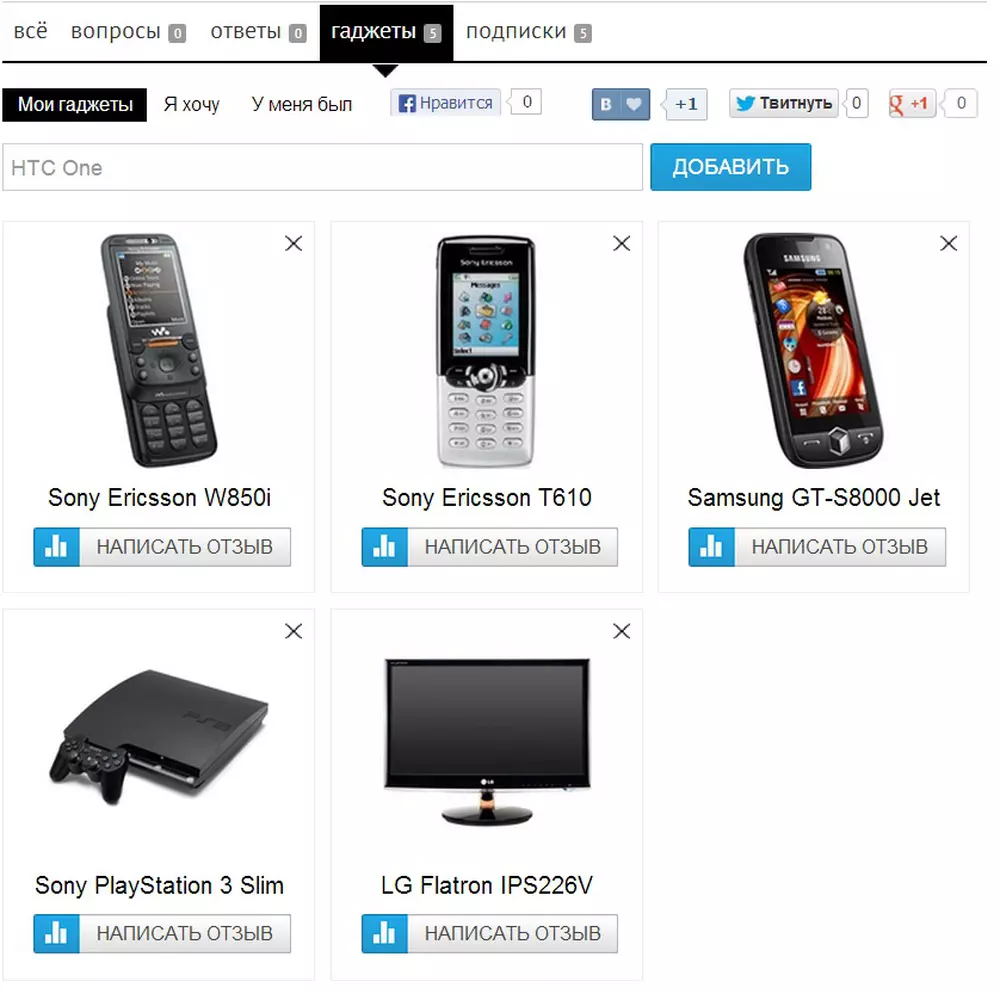Remove Sony Ericsson W850i with its X icon

point(293,244)
